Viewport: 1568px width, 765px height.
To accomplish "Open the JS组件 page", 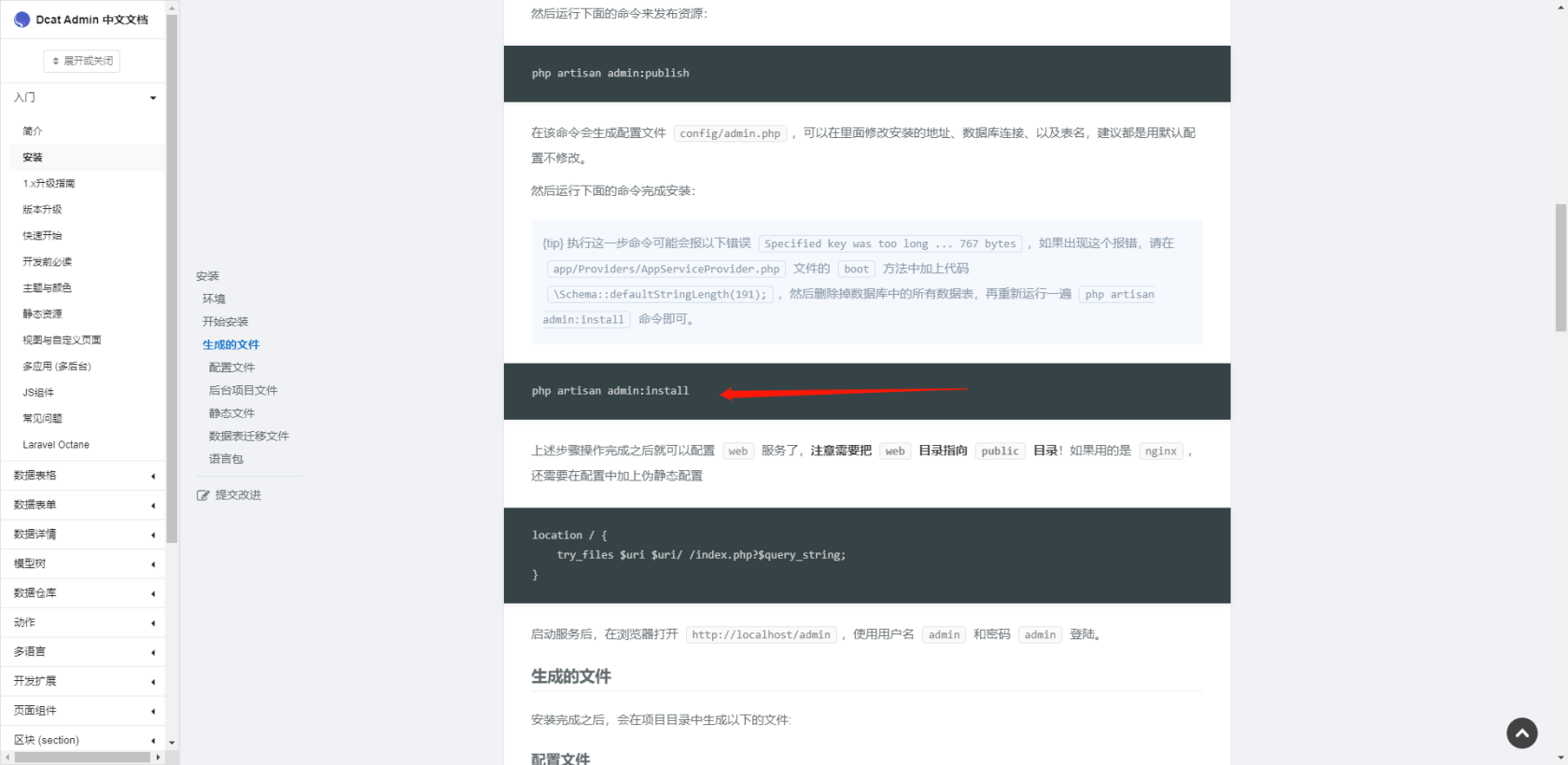I will pyautogui.click(x=38, y=393).
